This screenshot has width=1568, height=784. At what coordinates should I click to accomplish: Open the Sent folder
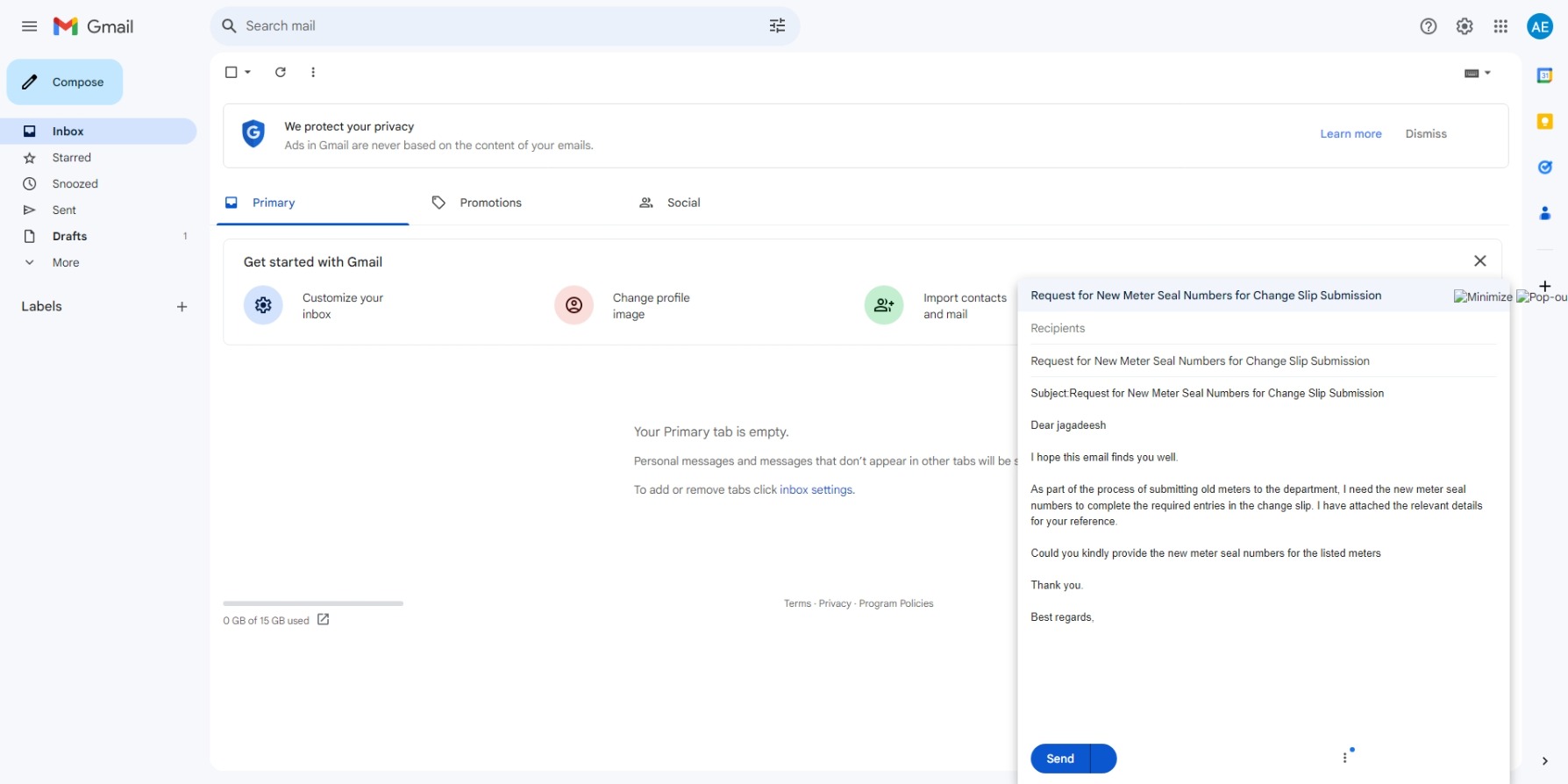(x=98, y=210)
